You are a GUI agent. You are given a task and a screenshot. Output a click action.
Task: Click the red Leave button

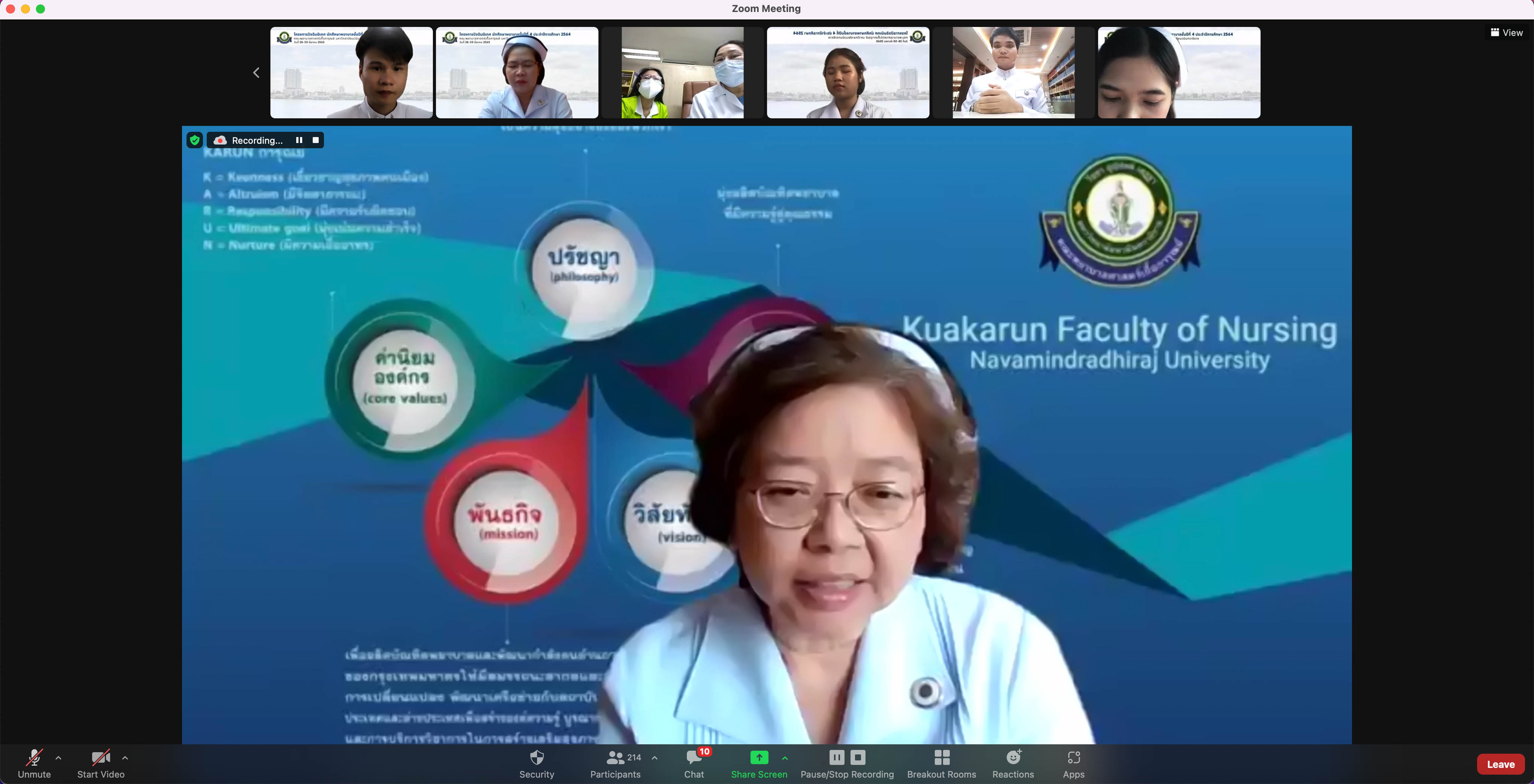pos(1500,765)
